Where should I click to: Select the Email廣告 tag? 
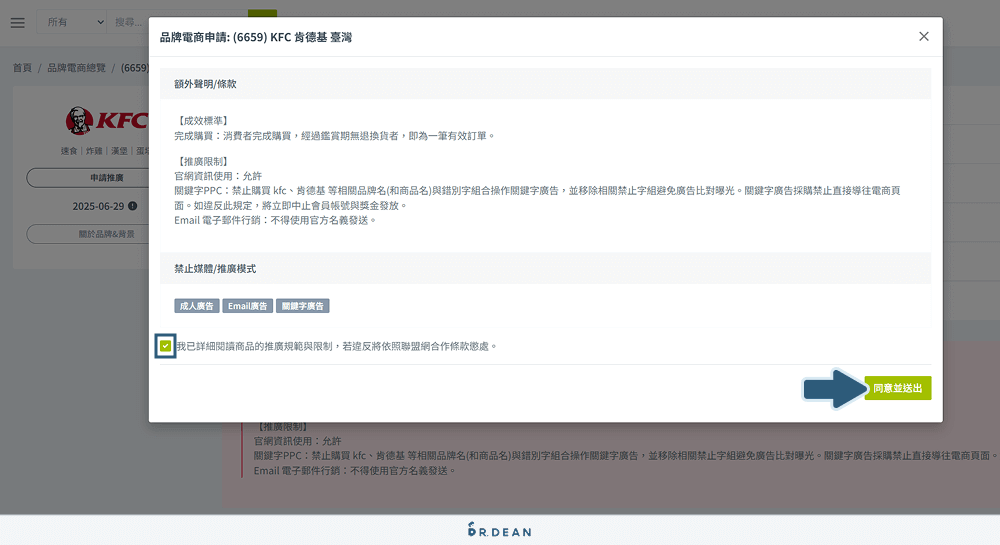tap(247, 306)
